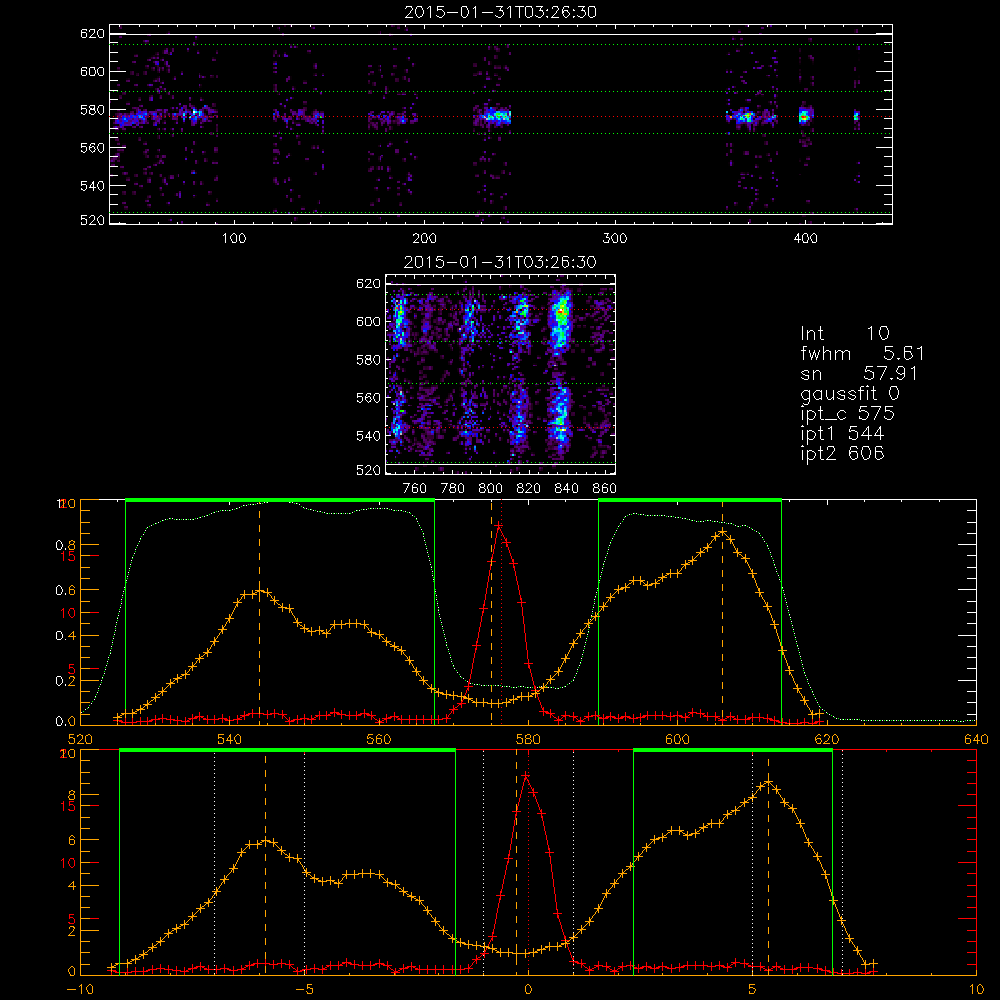Click the brightest streak near 840 in middle image upper band
This screenshot has height=1000, width=1000.
tap(561, 312)
